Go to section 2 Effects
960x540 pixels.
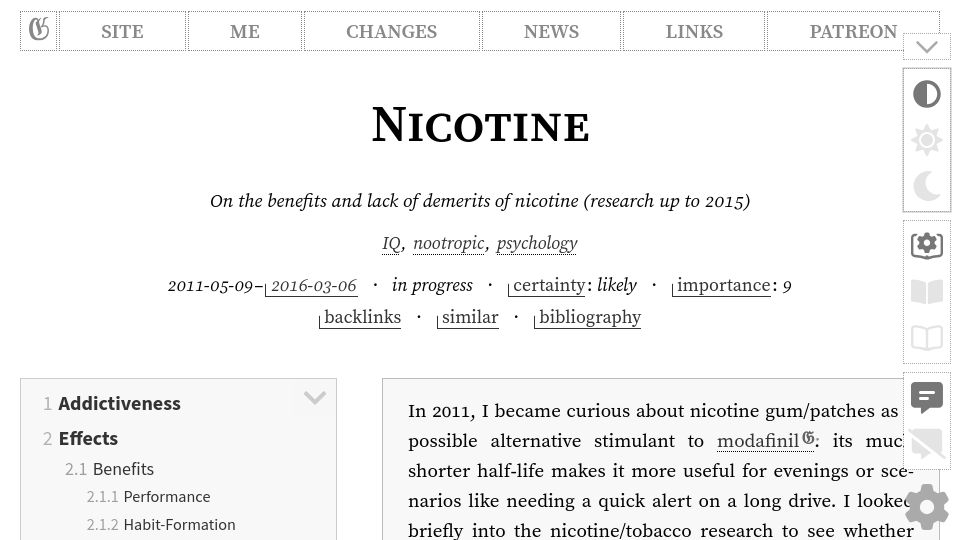[88, 438]
